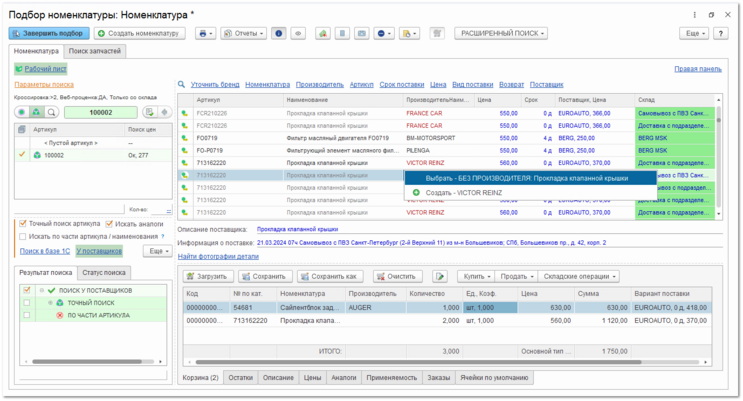Open the three-dot window menu icon
This screenshot has width=743, height=401.
pyautogui.click(x=695, y=15)
